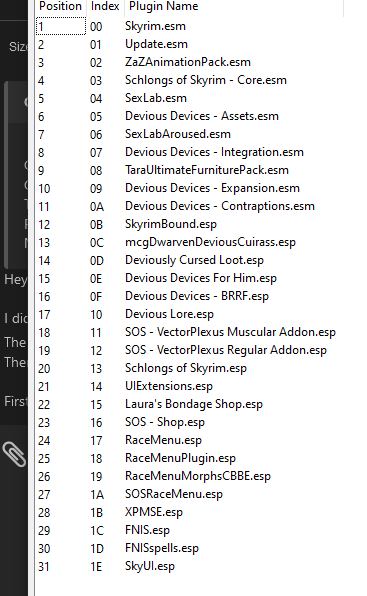Select RaceMenuPlugin.esp

click(180, 458)
